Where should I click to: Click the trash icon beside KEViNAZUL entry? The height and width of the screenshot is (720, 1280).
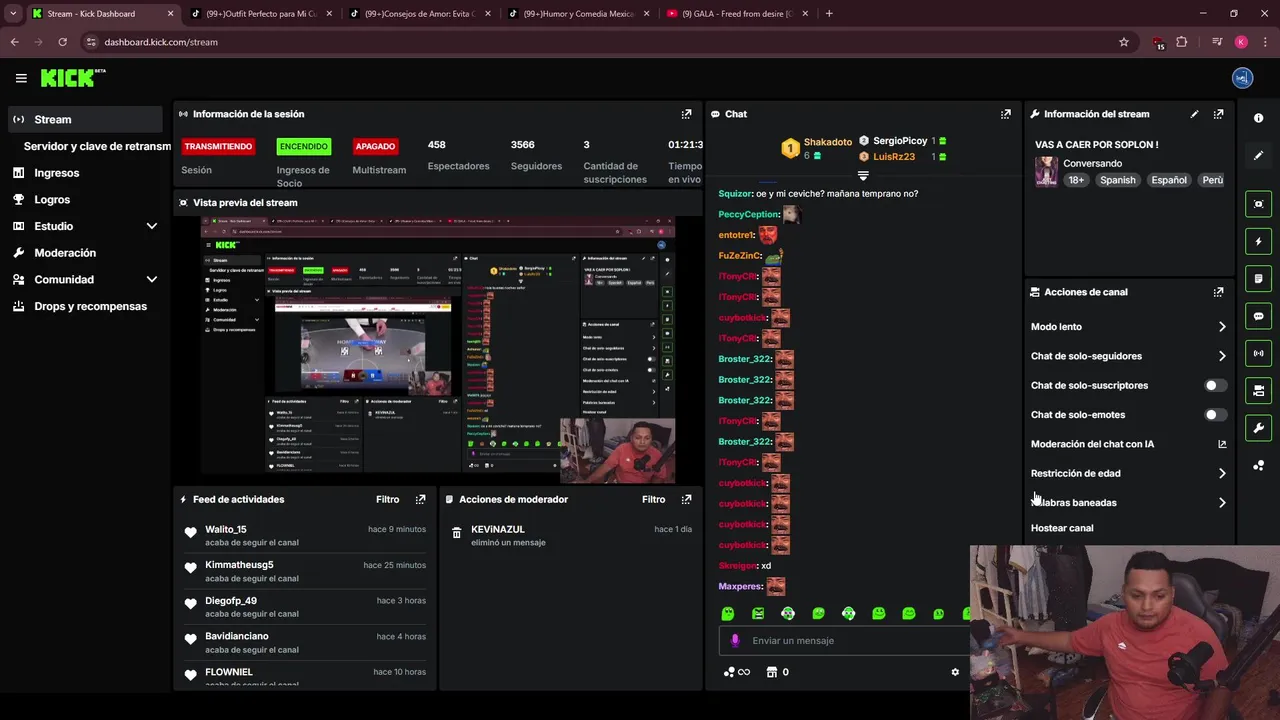[457, 533]
